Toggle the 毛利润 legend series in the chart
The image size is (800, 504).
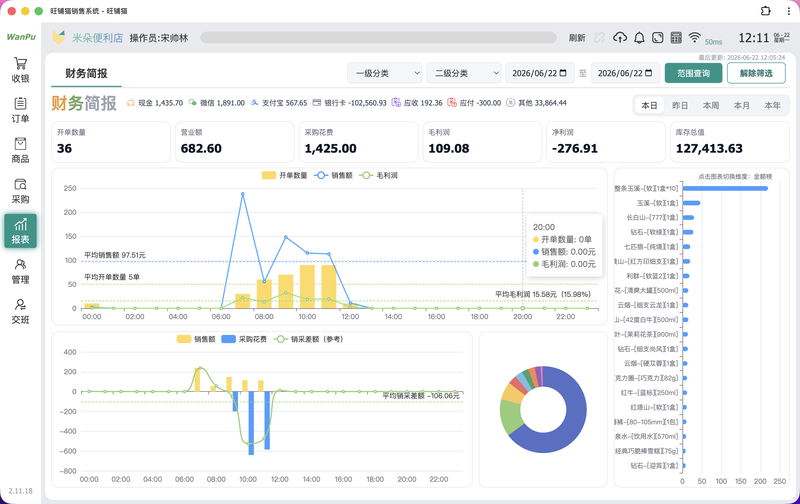pyautogui.click(x=379, y=175)
